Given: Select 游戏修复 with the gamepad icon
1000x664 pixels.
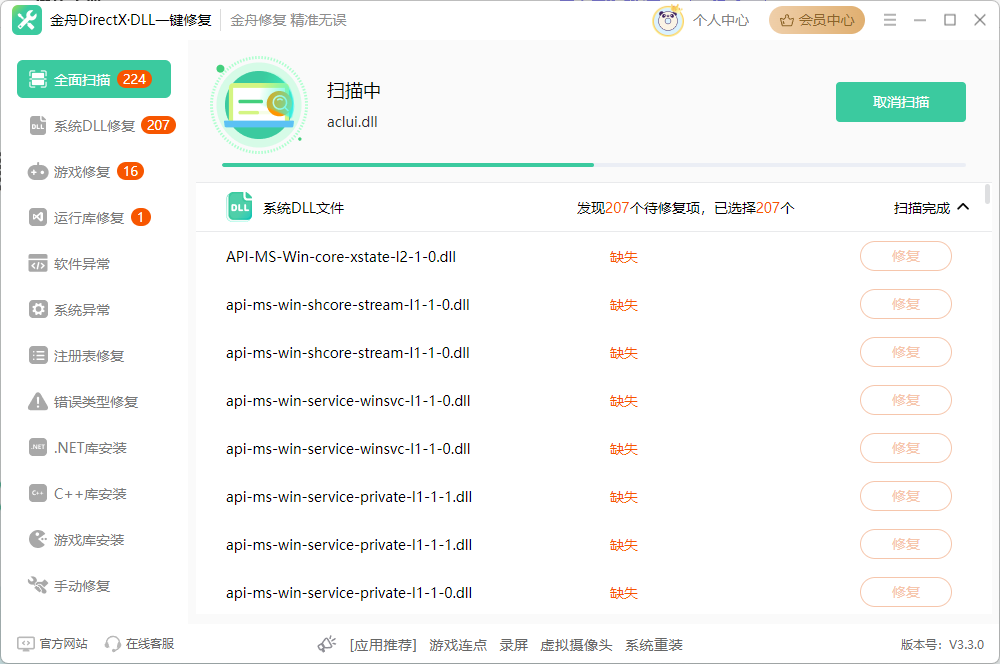Looking at the screenshot, I should tap(86, 172).
